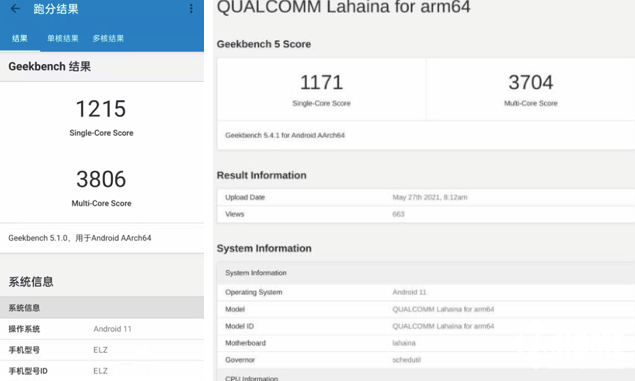Click the Views count 663
The height and width of the screenshot is (381, 635).
pos(398,214)
